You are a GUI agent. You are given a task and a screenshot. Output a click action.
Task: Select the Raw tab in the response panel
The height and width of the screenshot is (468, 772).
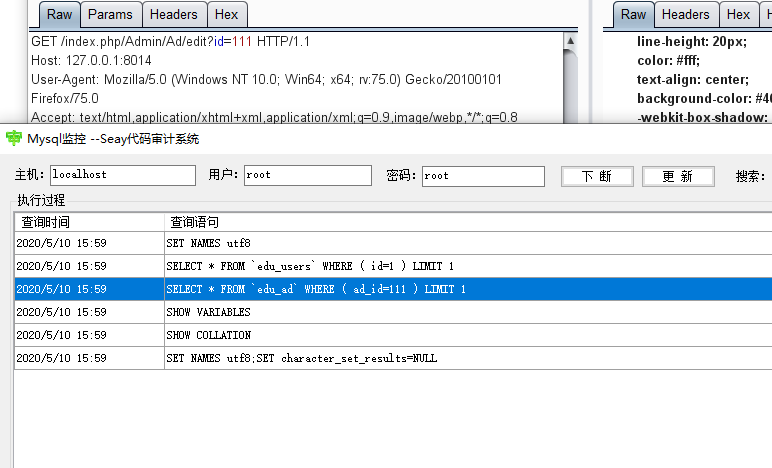[x=633, y=15]
